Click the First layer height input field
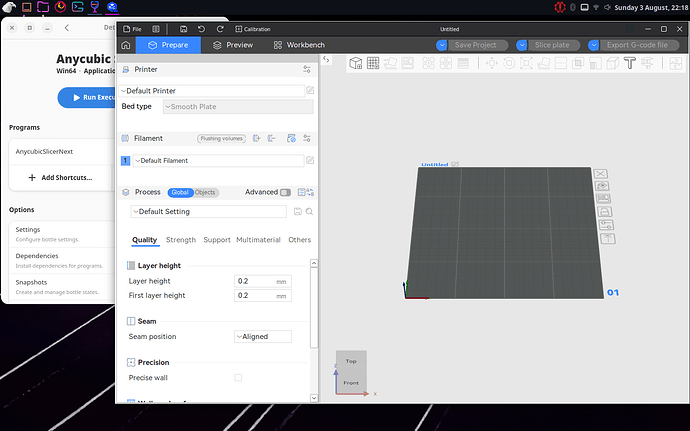The height and width of the screenshot is (431, 690). pos(263,295)
